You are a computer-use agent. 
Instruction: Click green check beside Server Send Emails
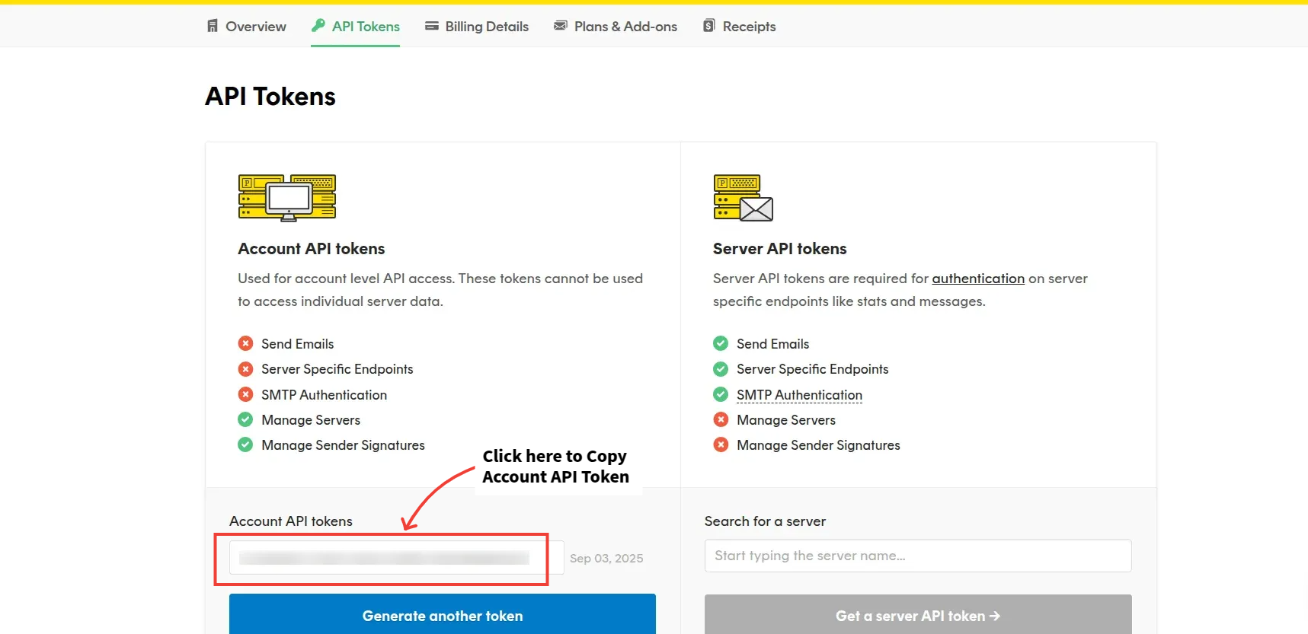(x=721, y=344)
